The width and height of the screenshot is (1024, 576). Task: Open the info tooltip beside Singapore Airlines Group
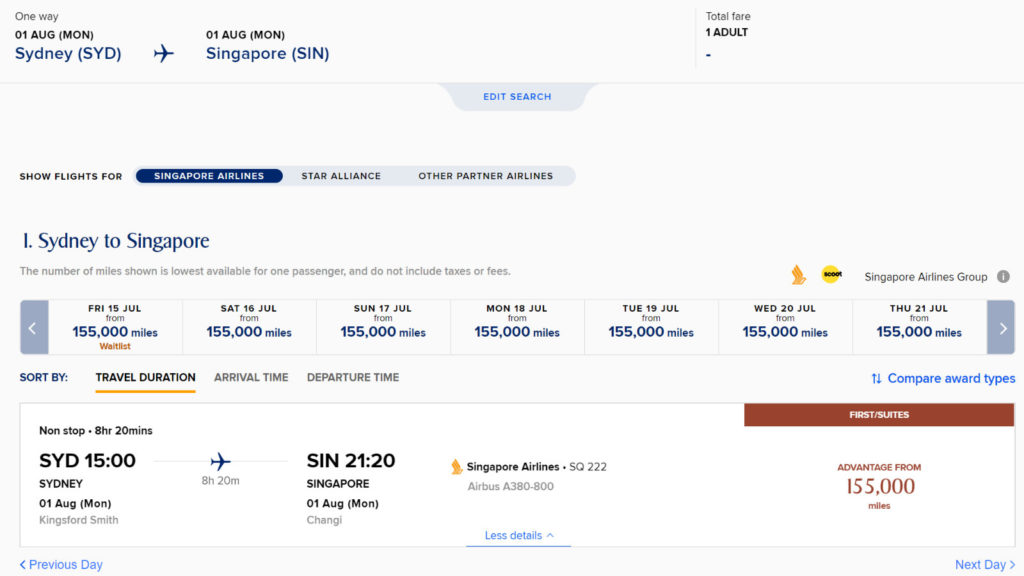tap(1003, 276)
